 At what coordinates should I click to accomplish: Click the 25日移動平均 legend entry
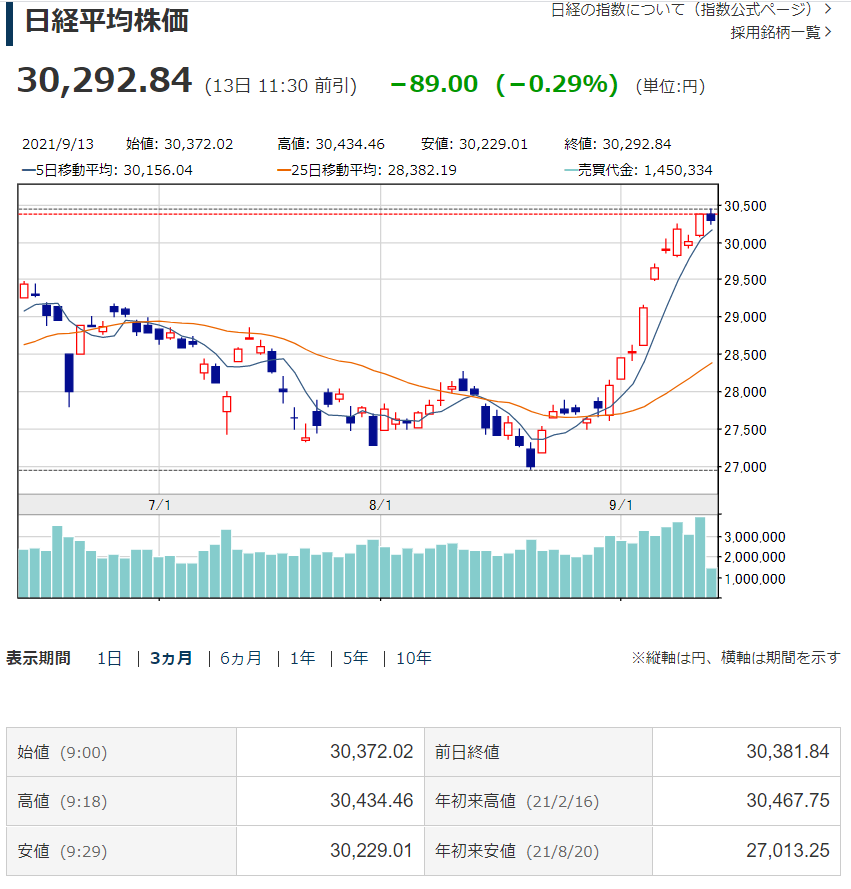tap(367, 170)
